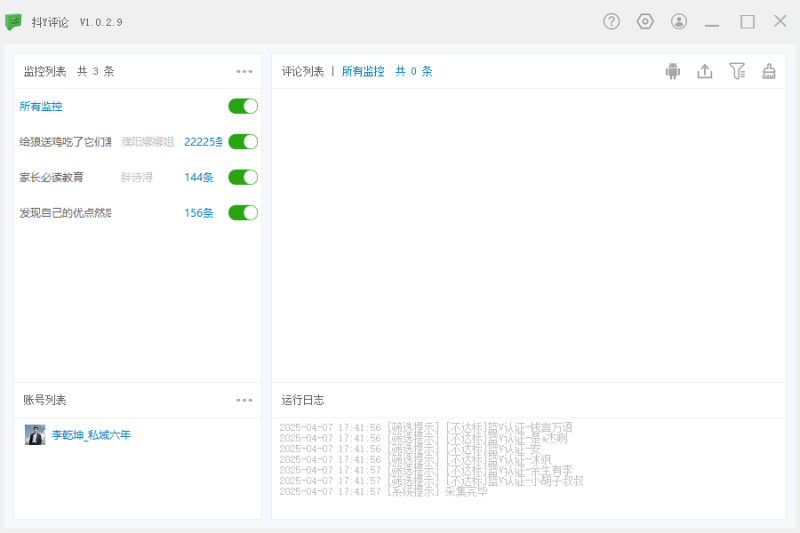This screenshot has width=800, height=533.
Task: Click the 濮阳娜娜姐 author name
Action: [147, 142]
